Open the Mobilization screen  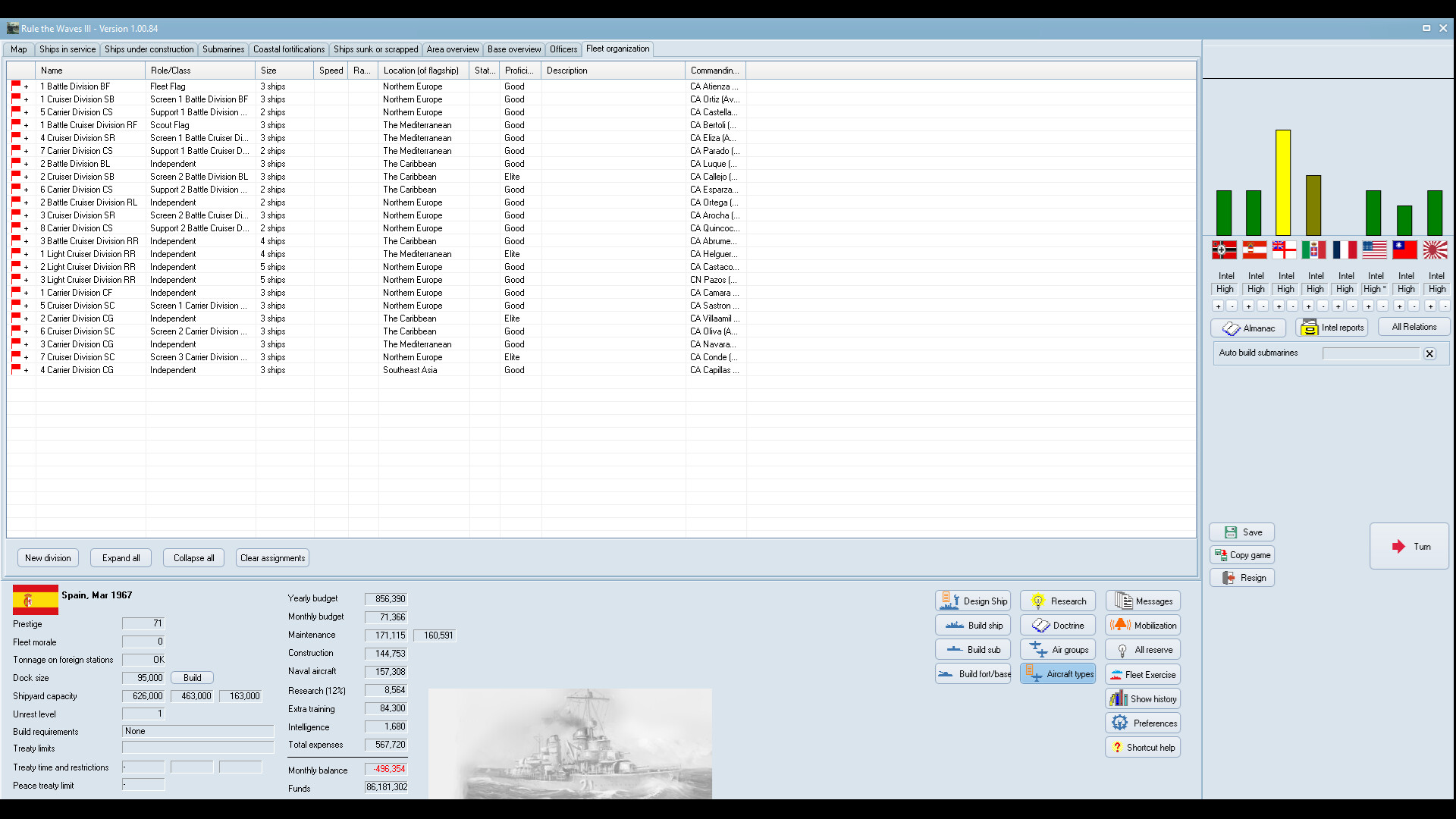(1142, 625)
